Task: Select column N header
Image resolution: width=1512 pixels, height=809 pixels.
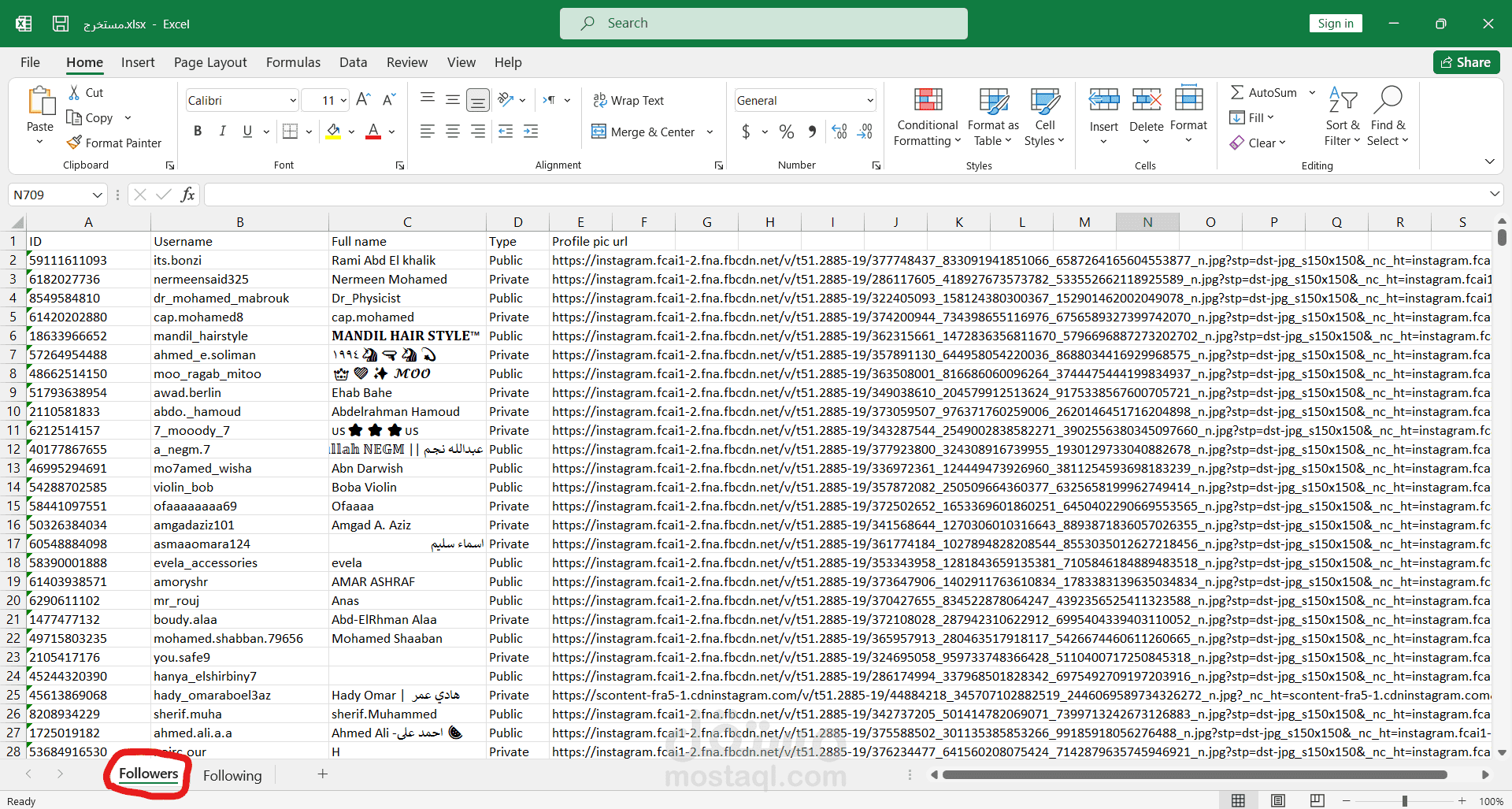Action: click(1147, 222)
